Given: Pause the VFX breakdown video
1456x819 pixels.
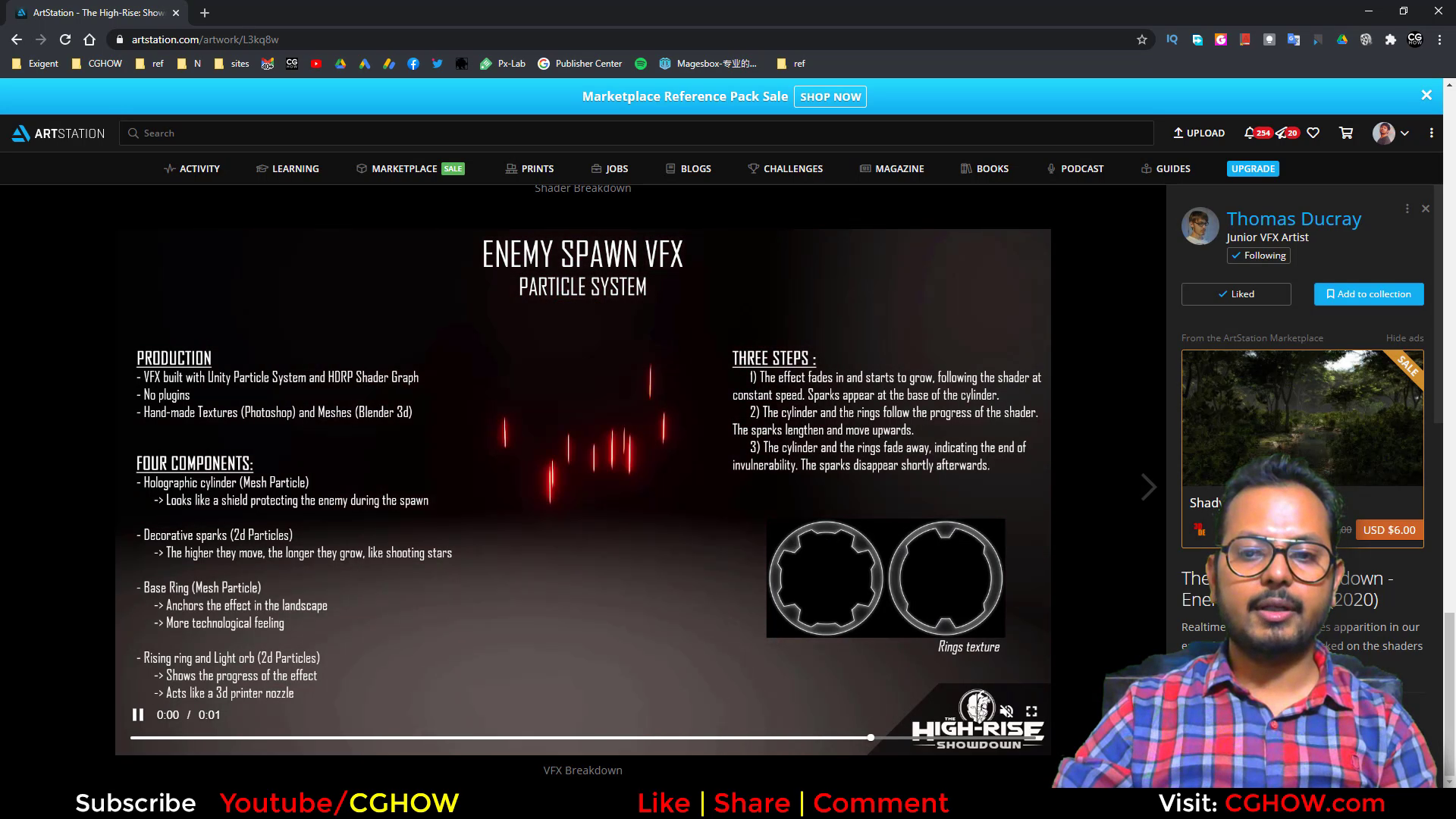Looking at the screenshot, I should [x=138, y=714].
